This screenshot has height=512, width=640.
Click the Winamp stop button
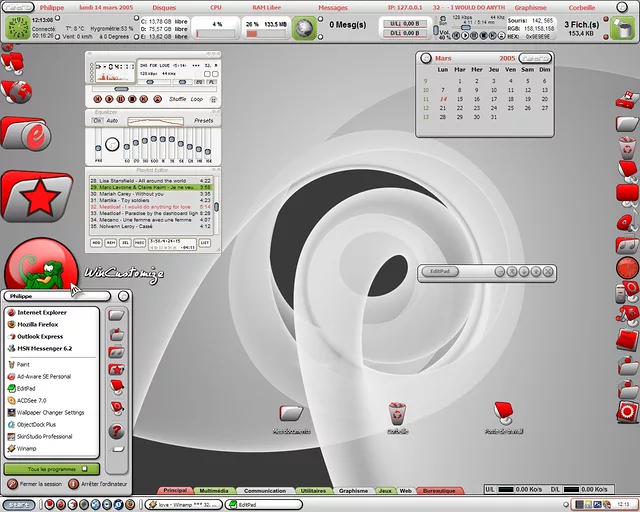(130, 99)
